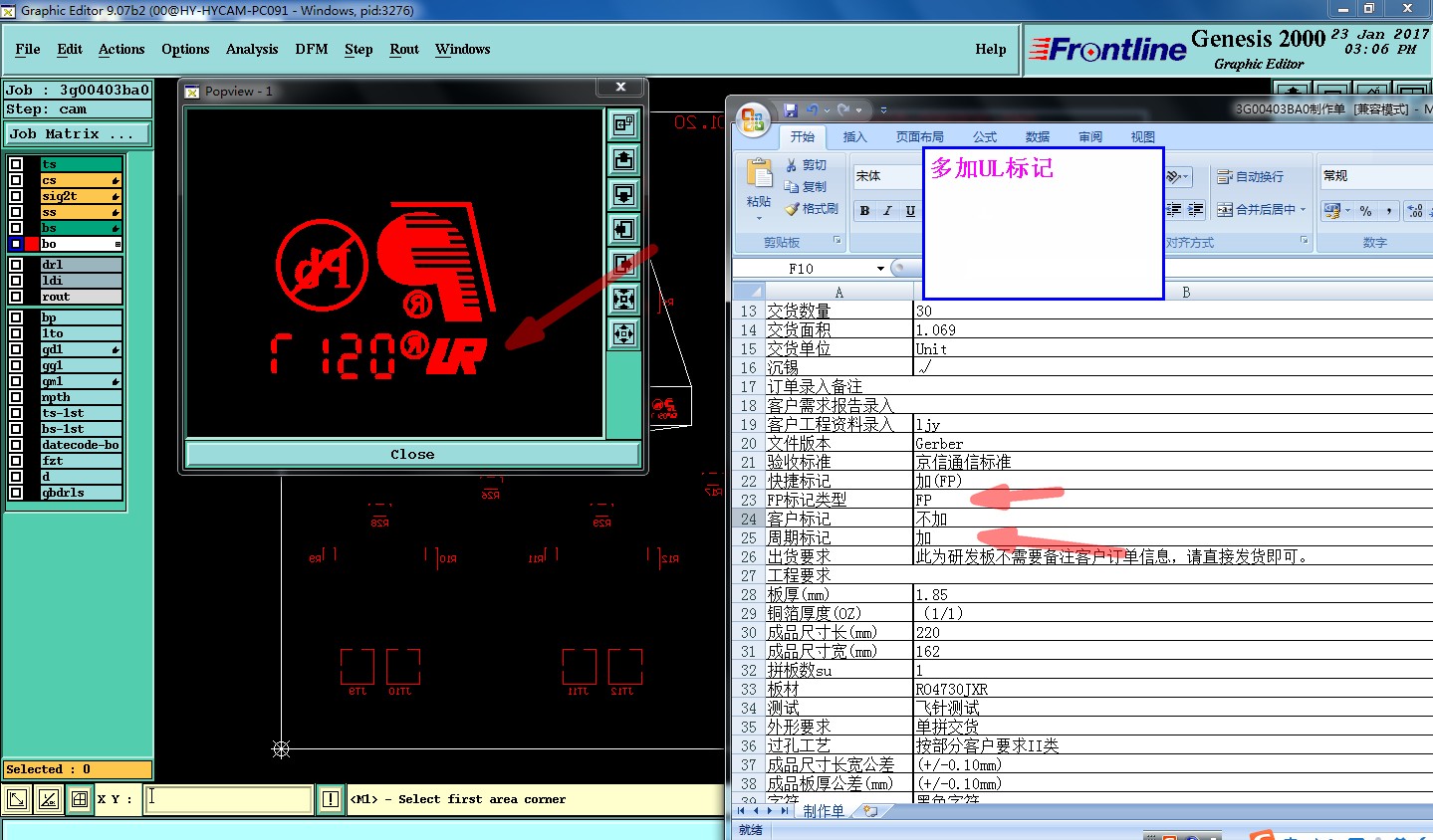The image size is (1433, 840).
Task: Open the Merge and Center (合并后居中) dropdown arrow
Action: click(1303, 210)
